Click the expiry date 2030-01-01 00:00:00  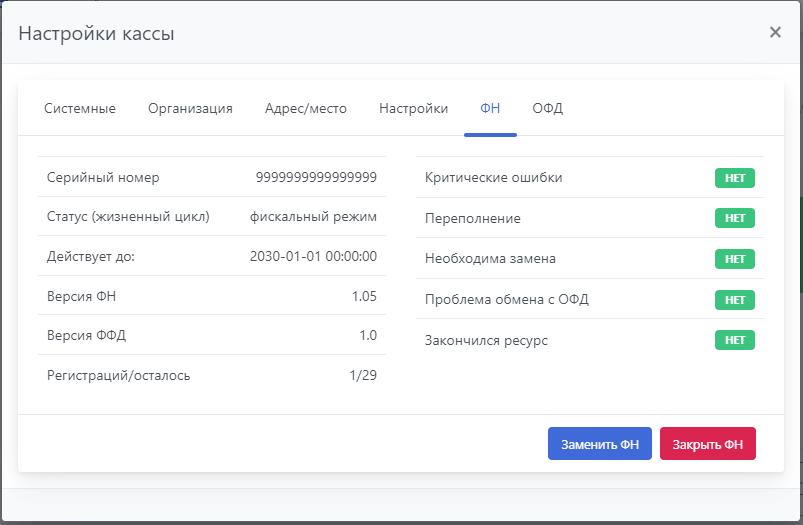[x=313, y=256]
